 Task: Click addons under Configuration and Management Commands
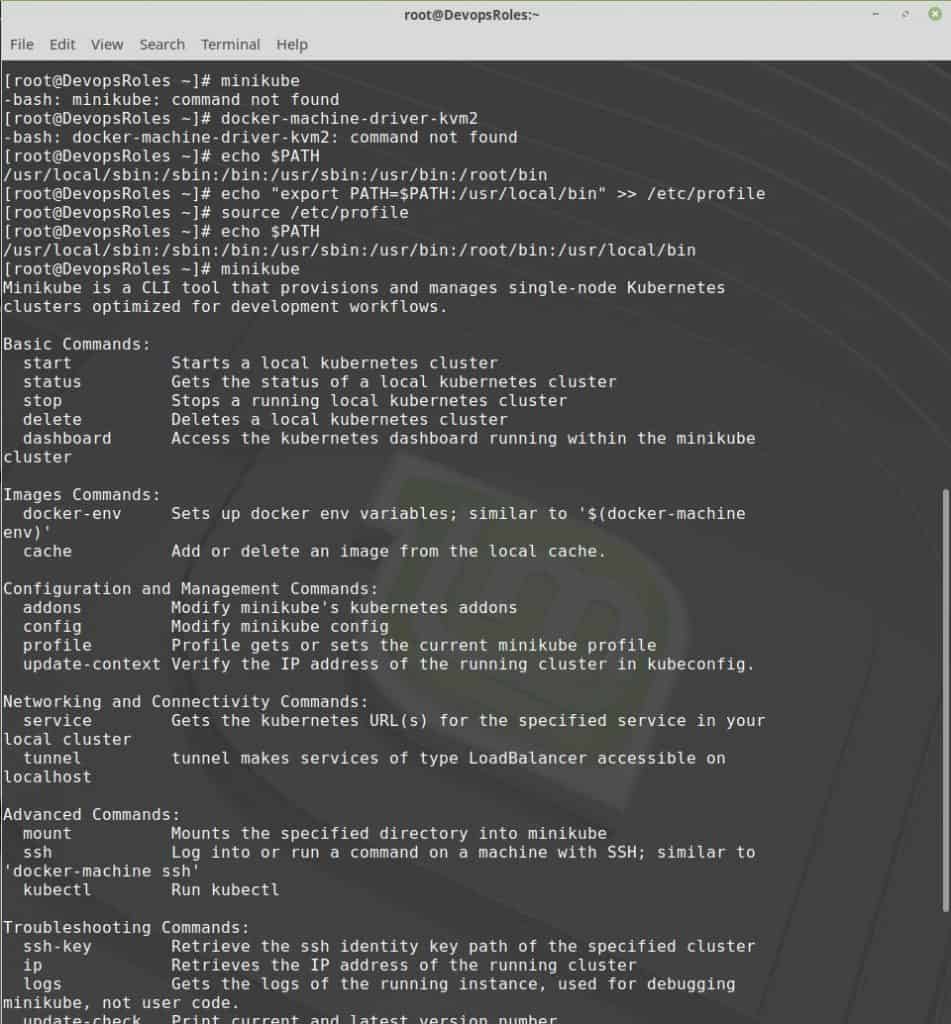click(52, 607)
